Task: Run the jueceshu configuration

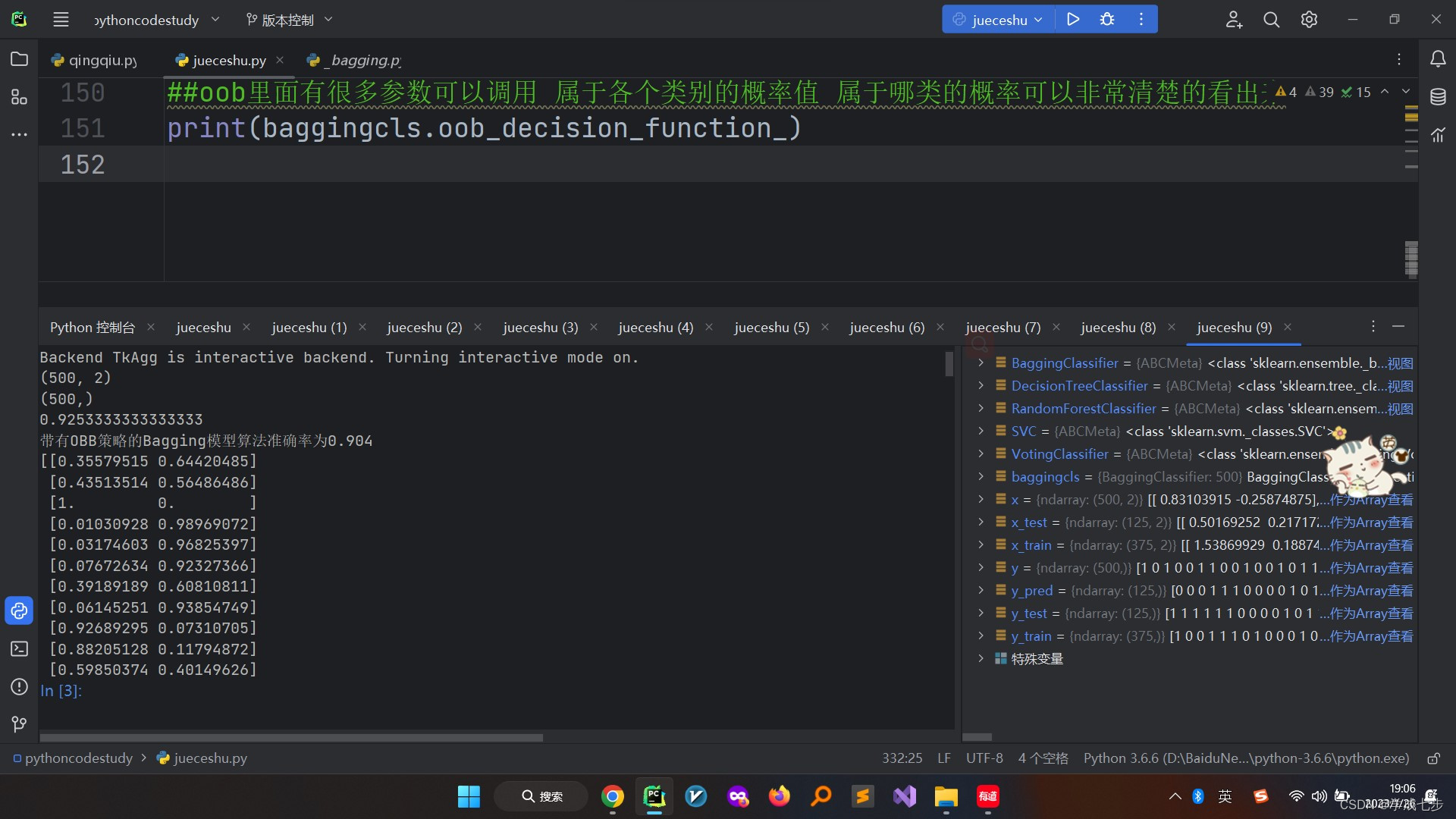Action: click(x=1072, y=20)
